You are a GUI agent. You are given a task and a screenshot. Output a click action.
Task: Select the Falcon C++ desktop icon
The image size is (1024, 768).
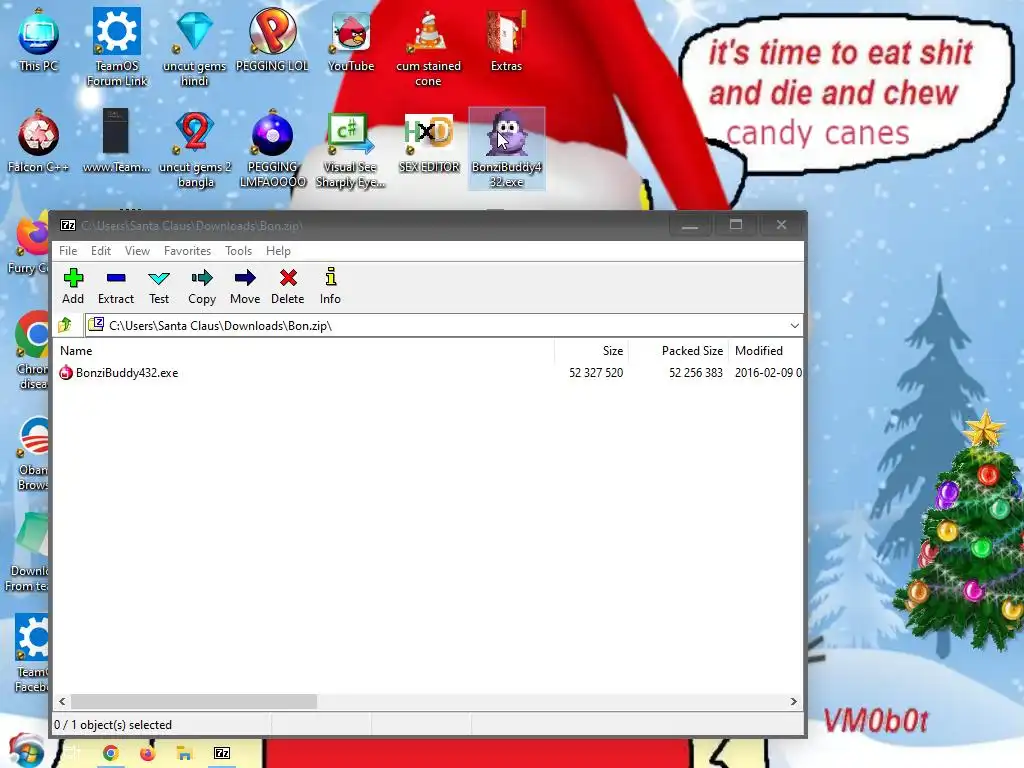coord(39,142)
